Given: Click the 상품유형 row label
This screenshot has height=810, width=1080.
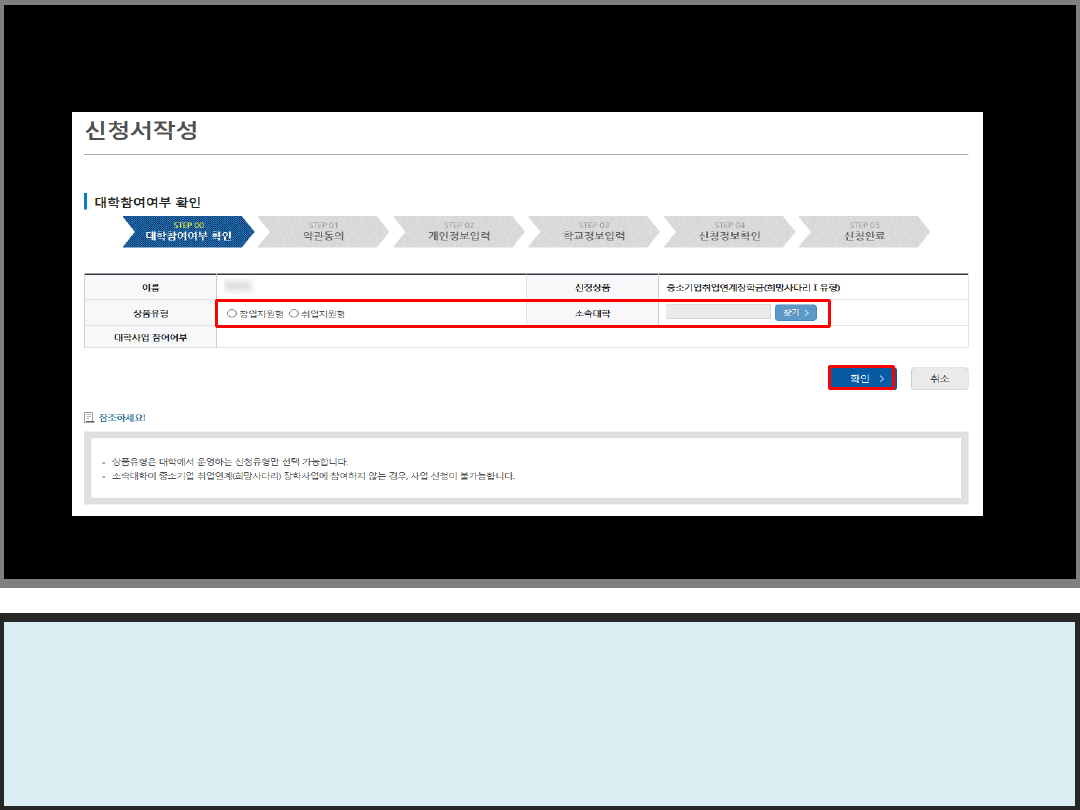Looking at the screenshot, I should 150,313.
